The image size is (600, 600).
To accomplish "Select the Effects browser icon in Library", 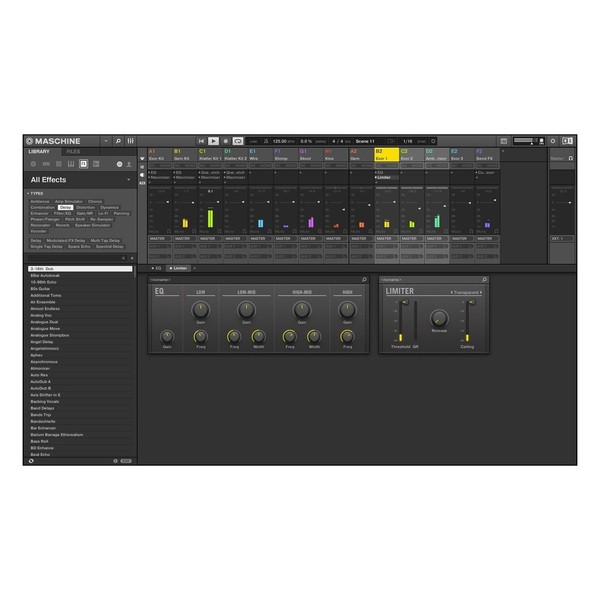I will pyautogui.click(x=83, y=164).
